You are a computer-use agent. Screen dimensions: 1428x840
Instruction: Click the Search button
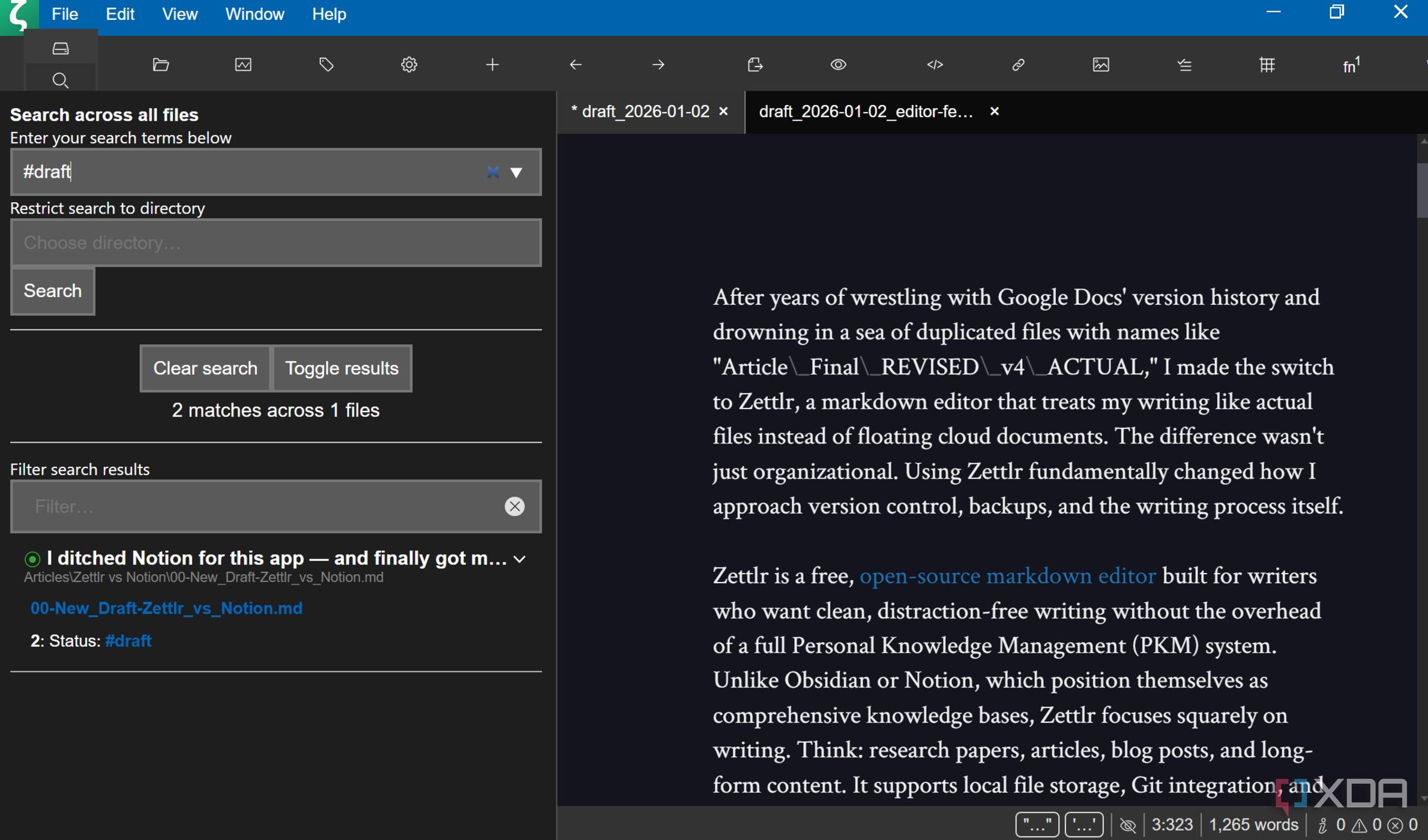click(x=53, y=291)
